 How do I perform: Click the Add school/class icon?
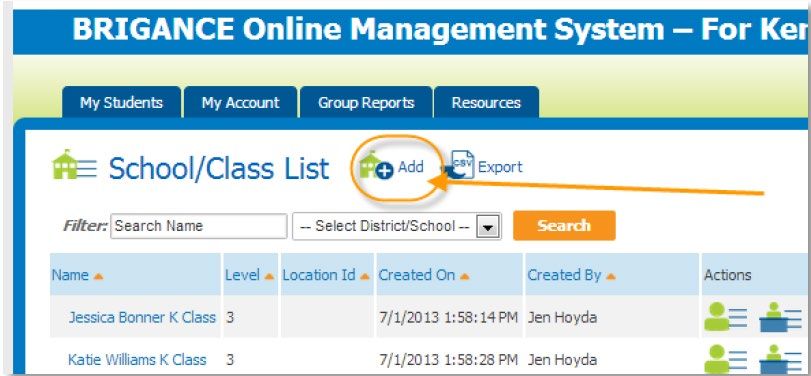click(x=377, y=166)
